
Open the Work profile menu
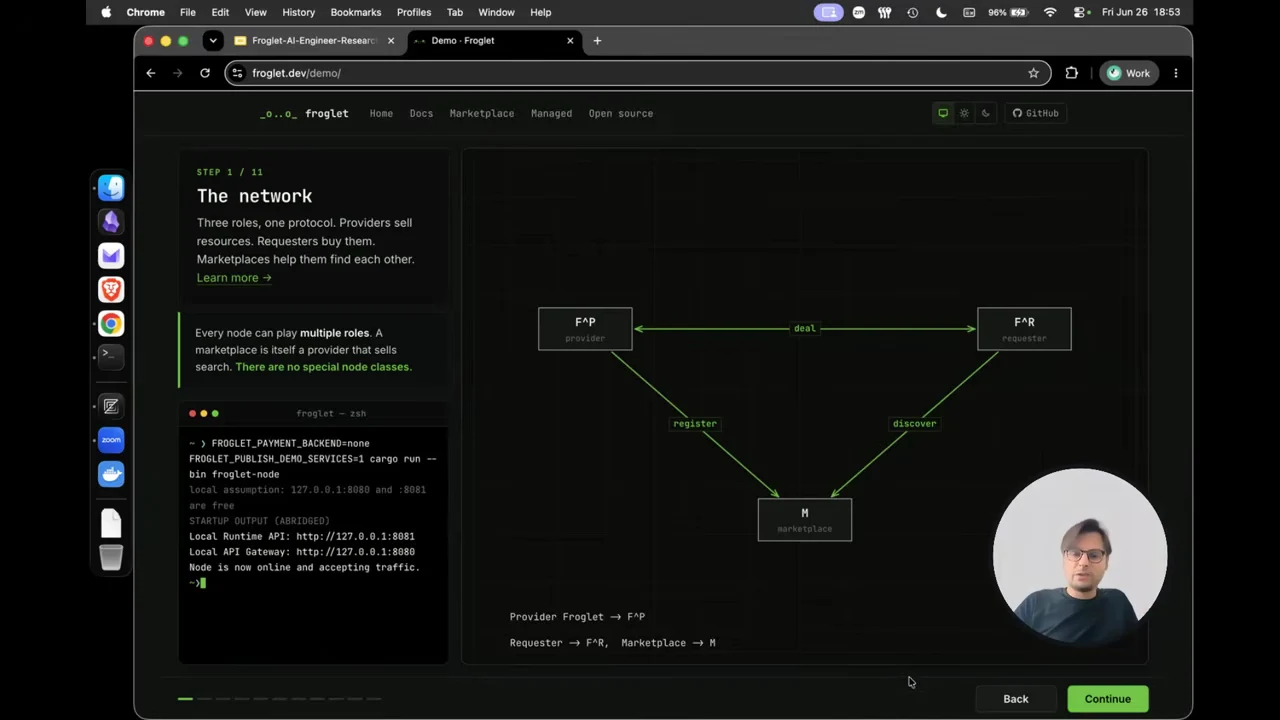click(x=1128, y=73)
